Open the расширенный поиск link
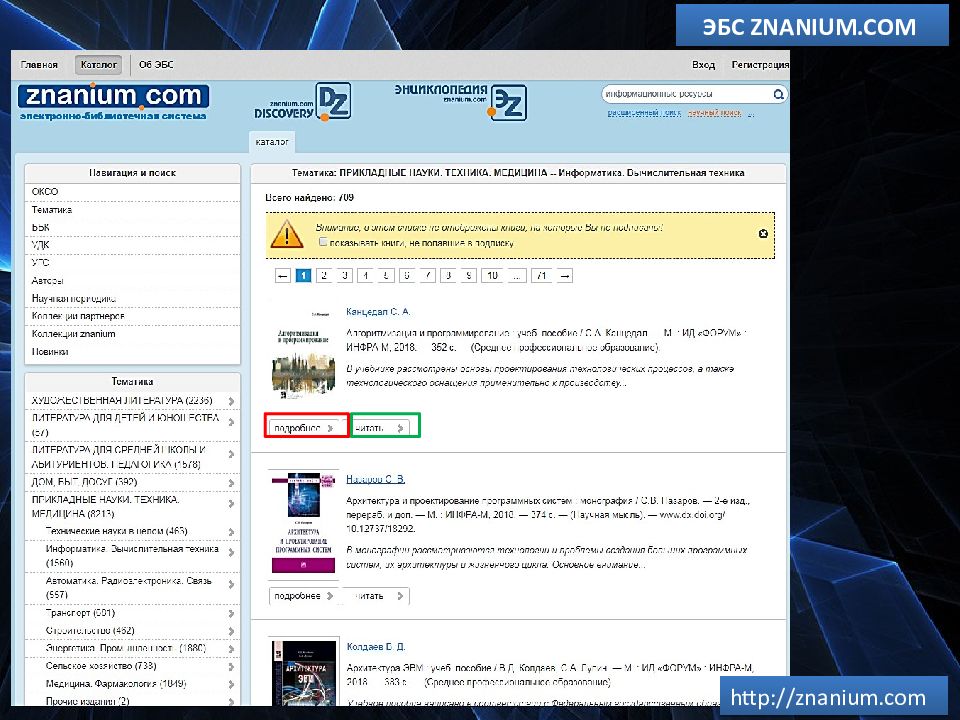The height and width of the screenshot is (720, 960). pyautogui.click(x=644, y=113)
